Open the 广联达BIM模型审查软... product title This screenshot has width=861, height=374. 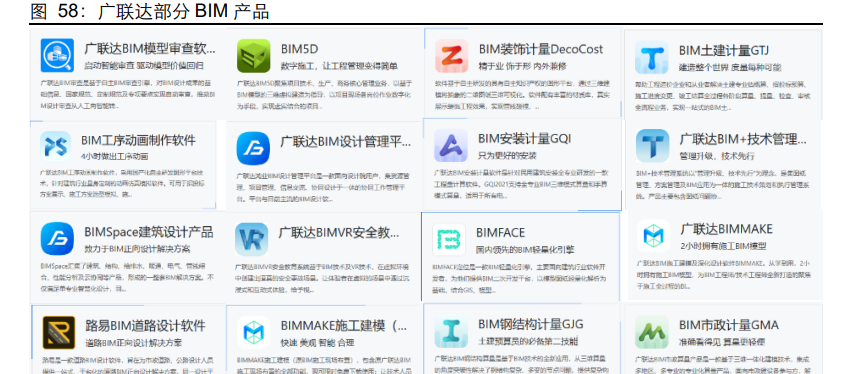tap(150, 49)
